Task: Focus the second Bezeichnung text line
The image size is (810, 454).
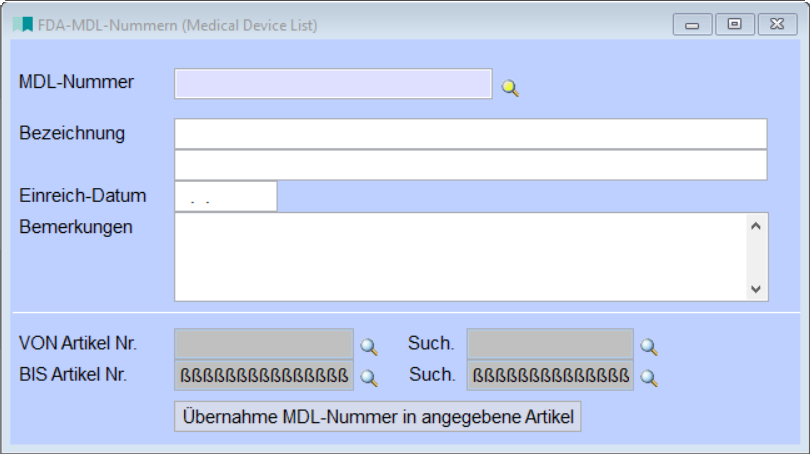Action: (470, 165)
